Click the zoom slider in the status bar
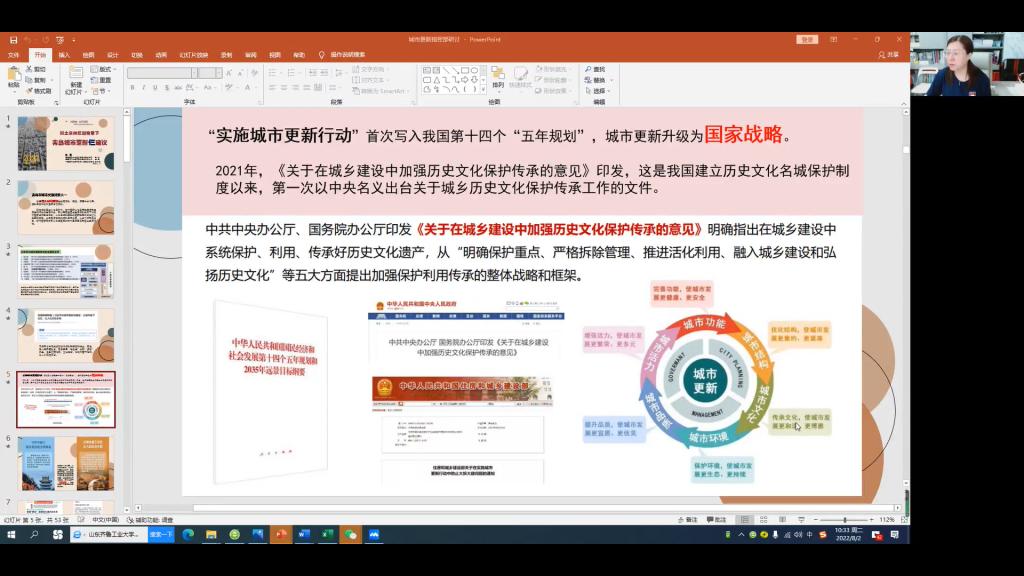The image size is (1024, 576). pos(845,520)
